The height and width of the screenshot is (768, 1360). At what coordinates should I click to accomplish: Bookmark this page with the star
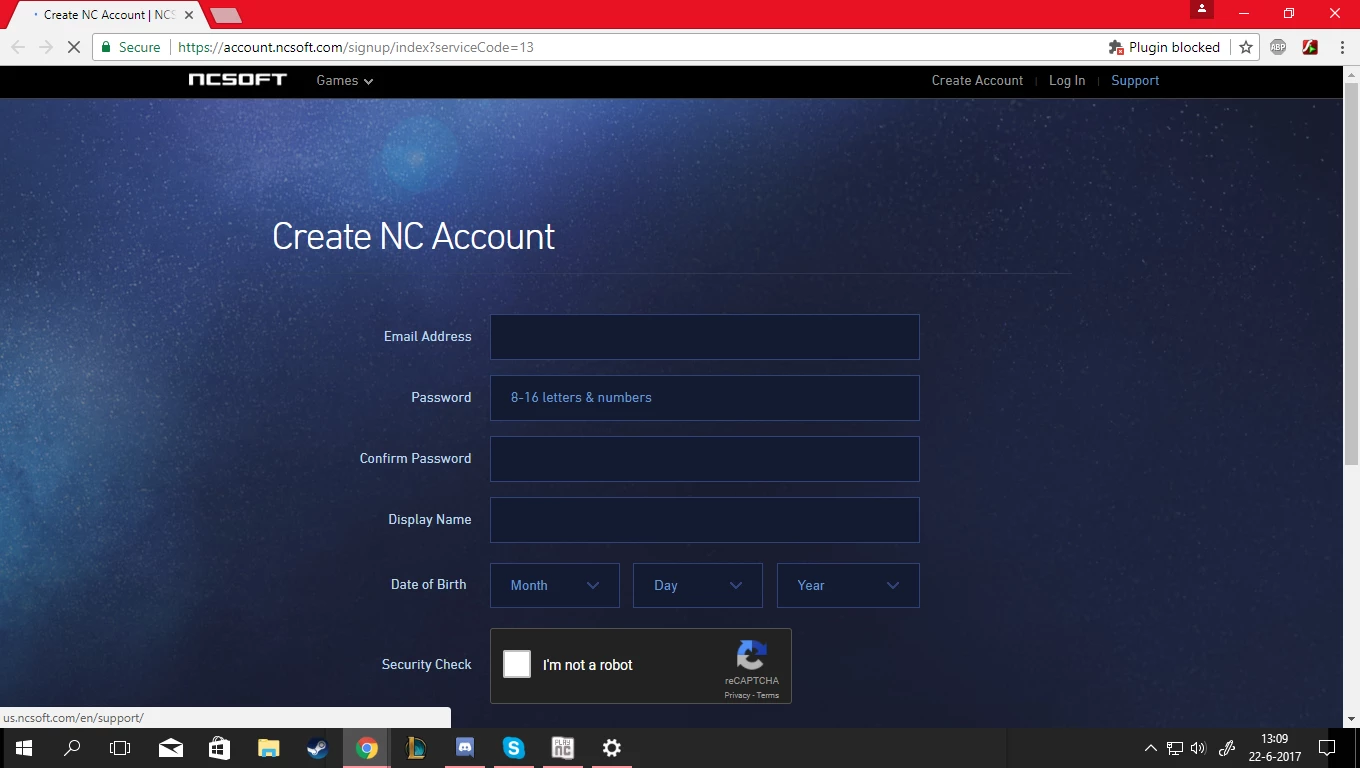point(1246,47)
